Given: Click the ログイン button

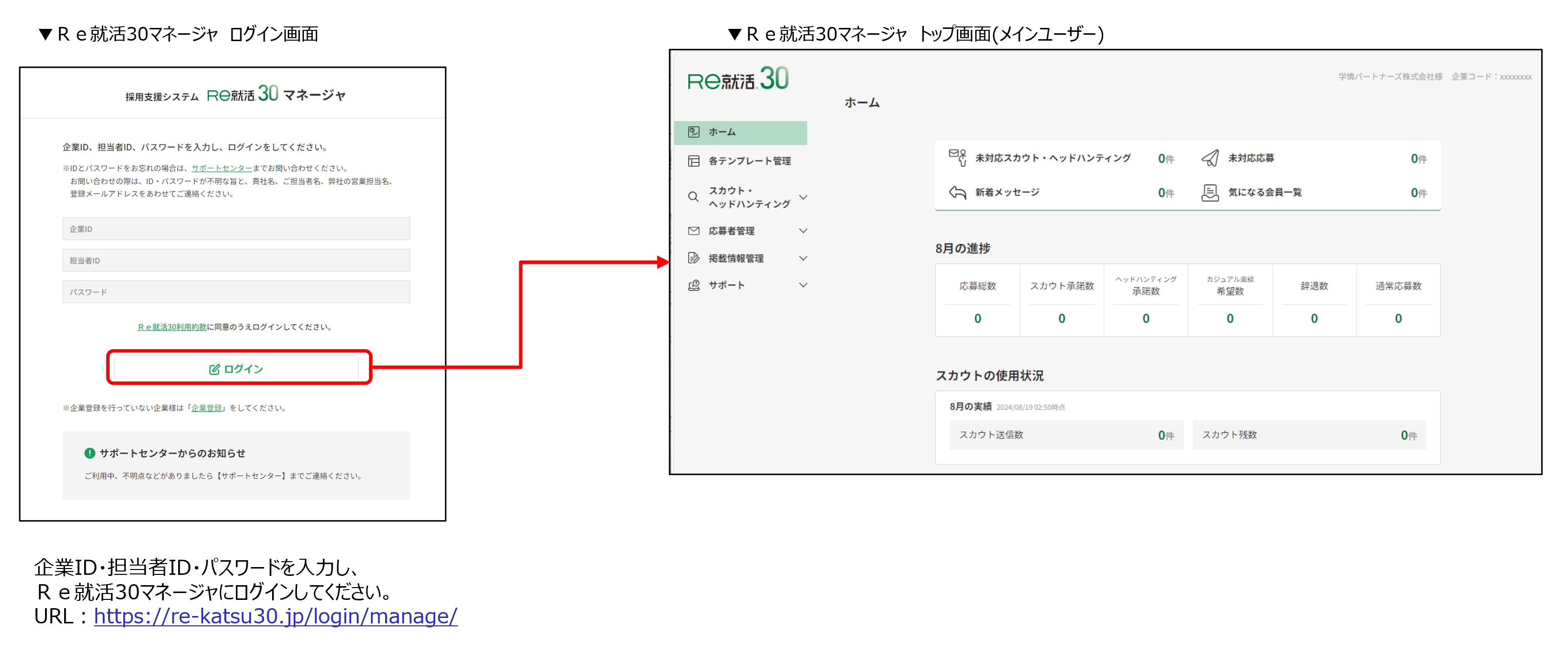Looking at the screenshot, I should (x=237, y=369).
